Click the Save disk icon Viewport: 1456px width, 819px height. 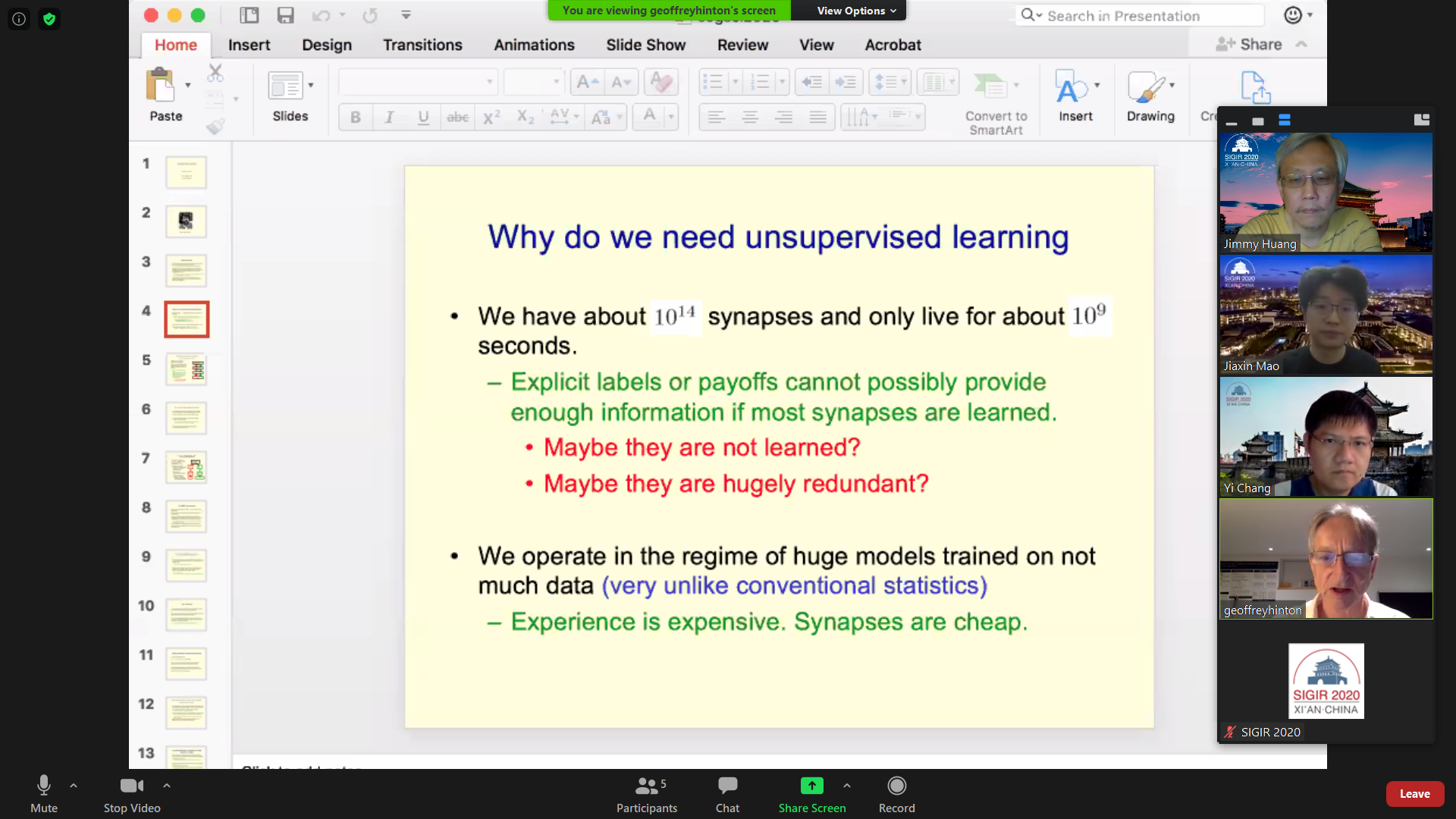pyautogui.click(x=285, y=15)
